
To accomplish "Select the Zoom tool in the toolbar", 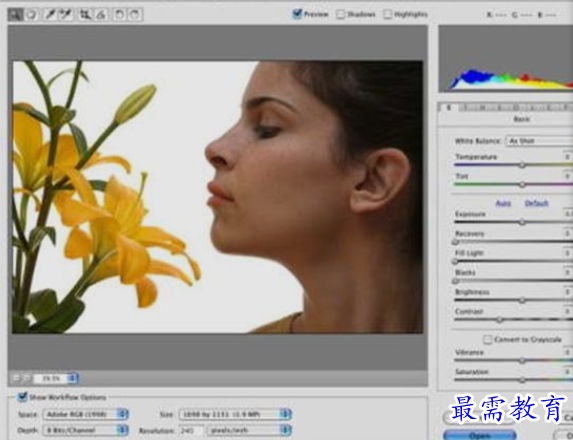I will pos(15,15).
